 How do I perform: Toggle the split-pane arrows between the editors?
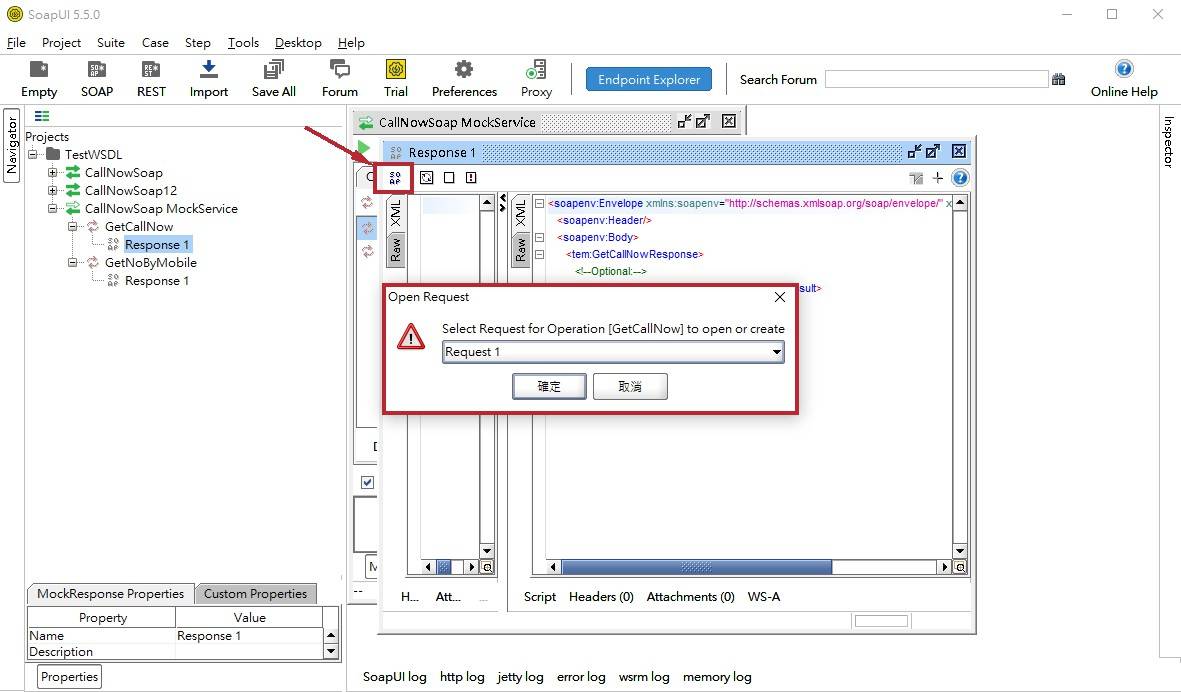502,203
